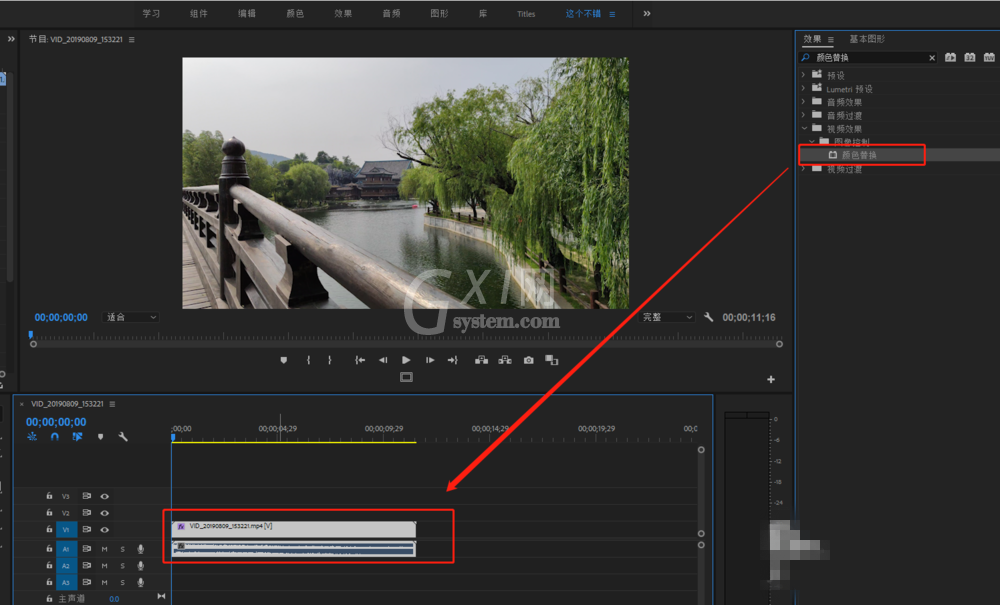Export a frame with the camera icon
The height and width of the screenshot is (605, 1000).
click(529, 360)
